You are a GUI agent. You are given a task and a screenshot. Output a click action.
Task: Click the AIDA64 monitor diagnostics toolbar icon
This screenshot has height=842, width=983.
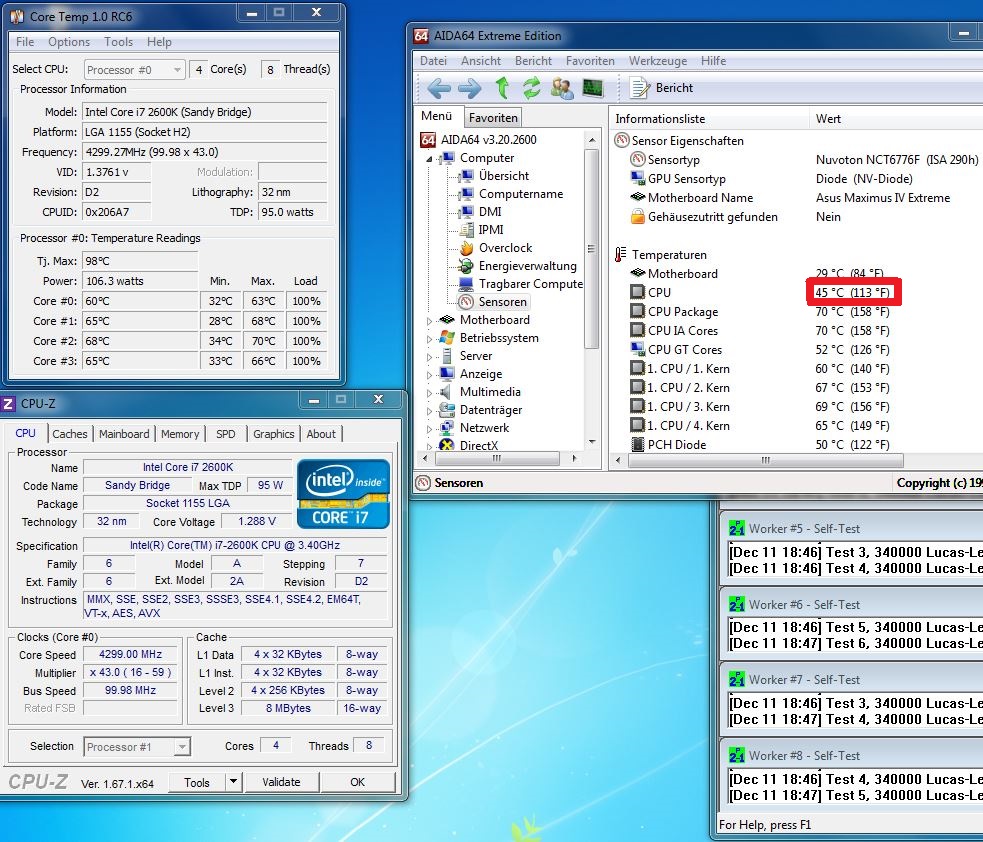tap(592, 88)
